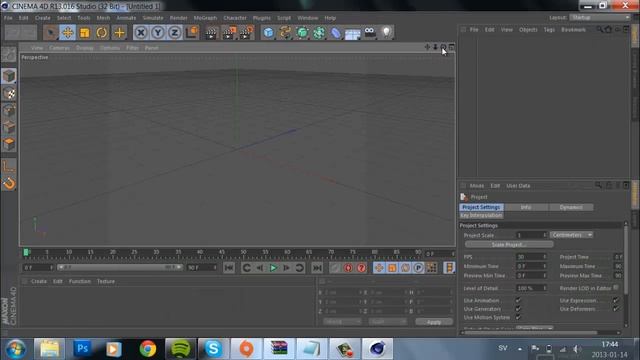640x360 pixels.
Task: Open the Create menu
Action: (x=42, y=18)
